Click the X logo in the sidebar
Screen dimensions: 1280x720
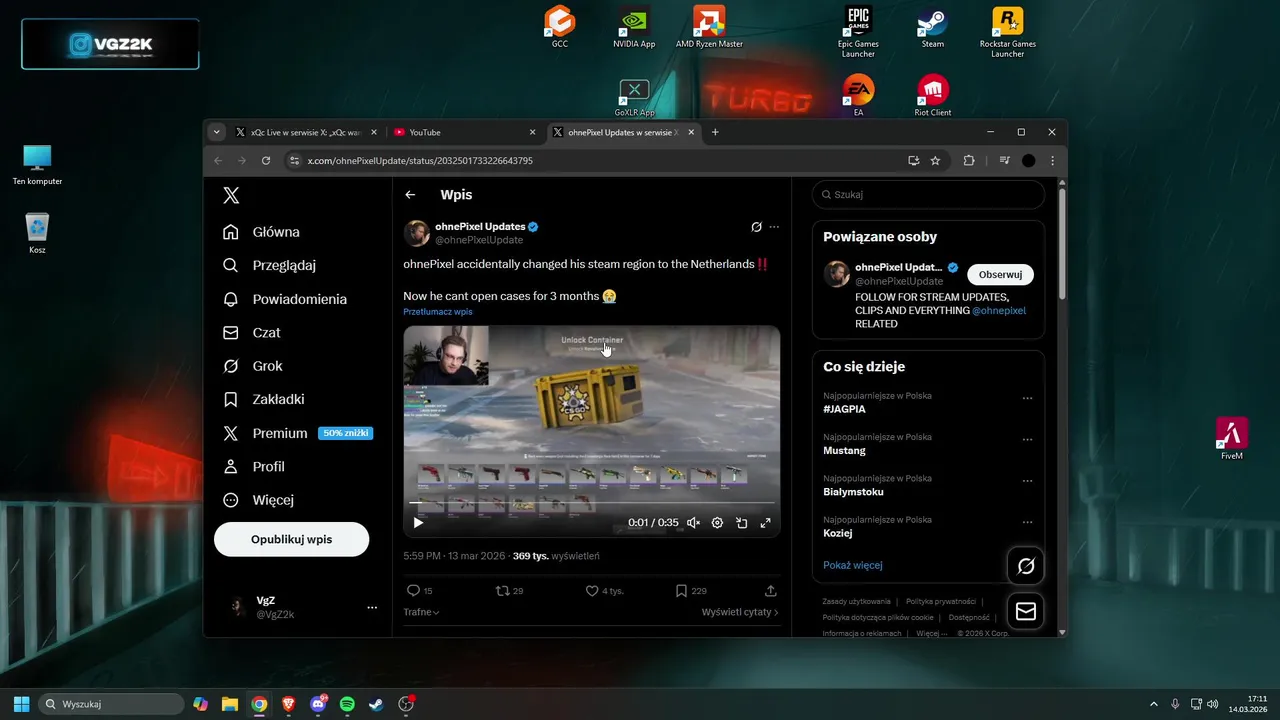click(231, 195)
